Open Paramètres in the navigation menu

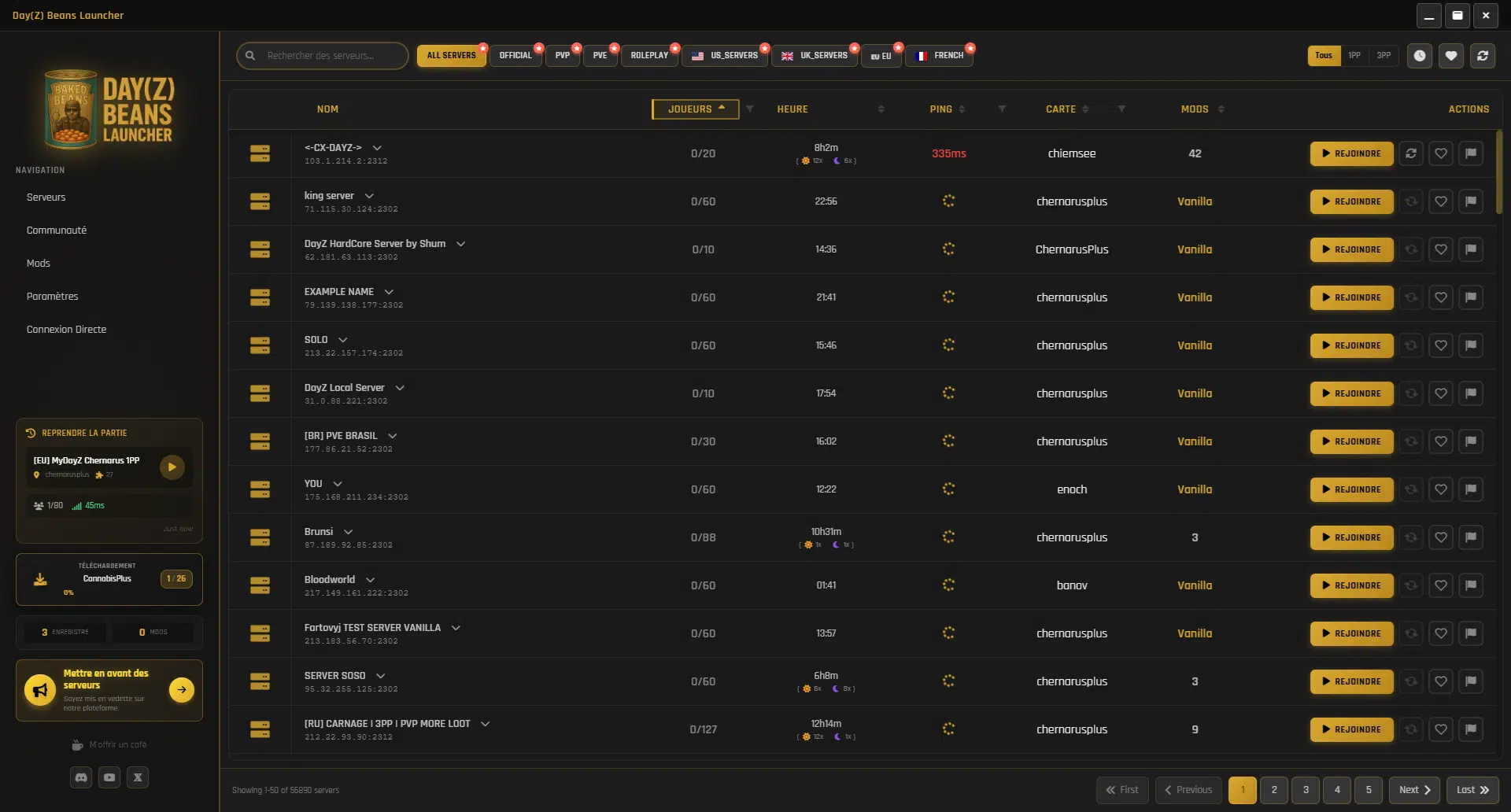(x=53, y=297)
